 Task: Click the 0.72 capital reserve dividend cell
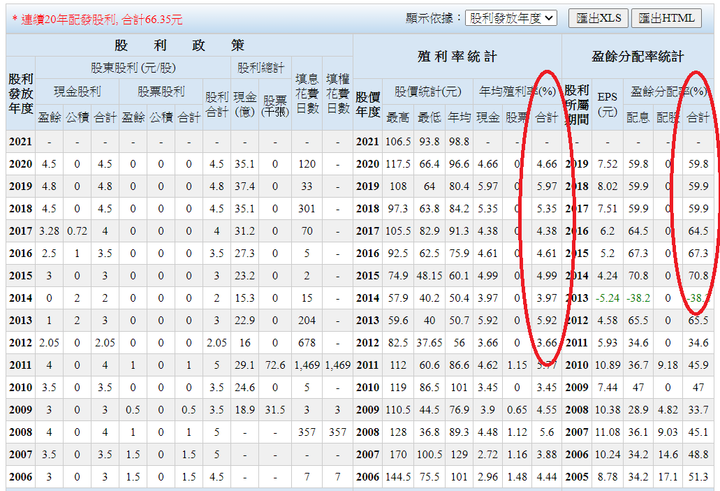77,231
